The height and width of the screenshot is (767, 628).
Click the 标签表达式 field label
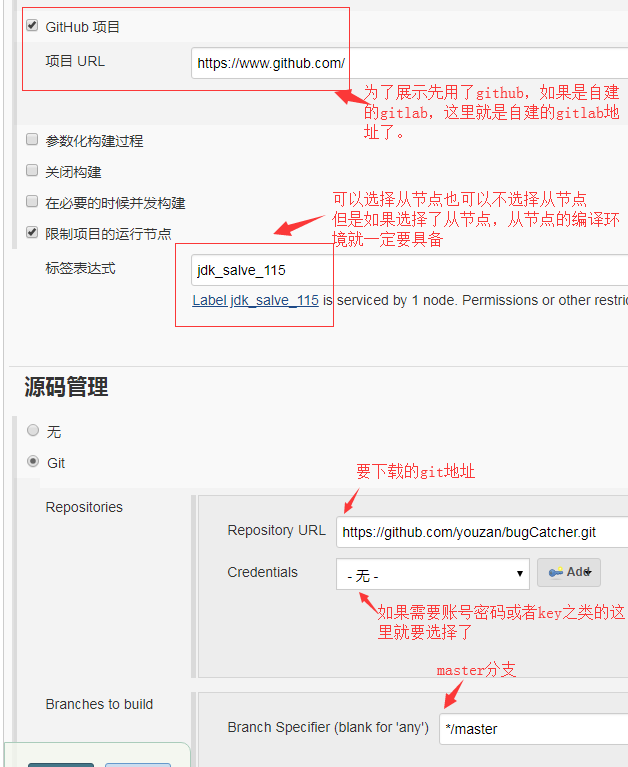click(80, 268)
